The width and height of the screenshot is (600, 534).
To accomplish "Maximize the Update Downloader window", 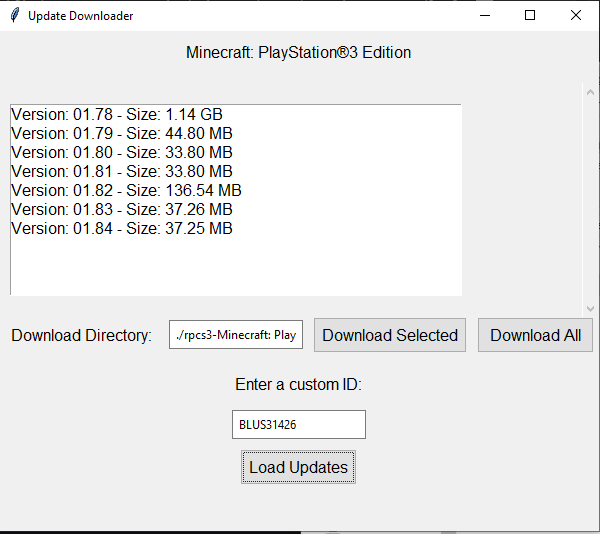I will pos(530,15).
